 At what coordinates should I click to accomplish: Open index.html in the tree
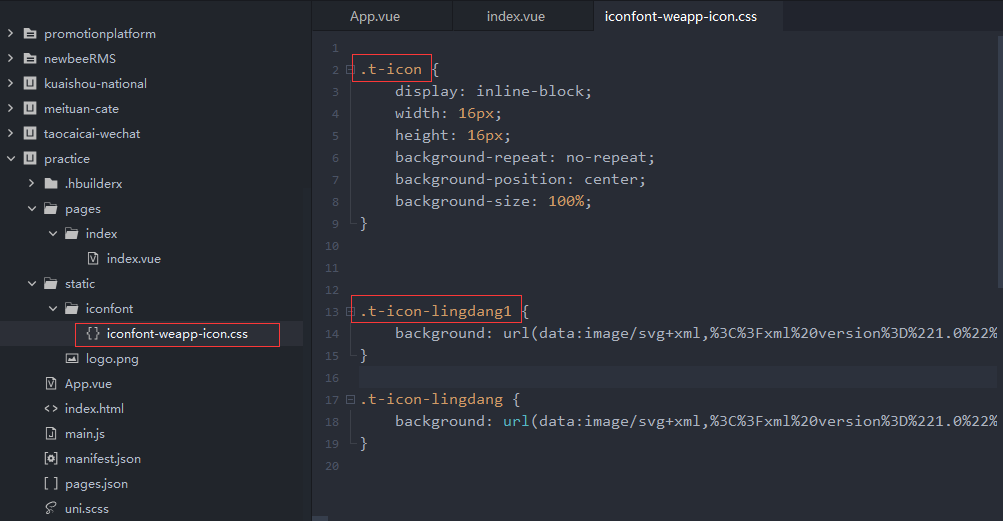point(94,408)
